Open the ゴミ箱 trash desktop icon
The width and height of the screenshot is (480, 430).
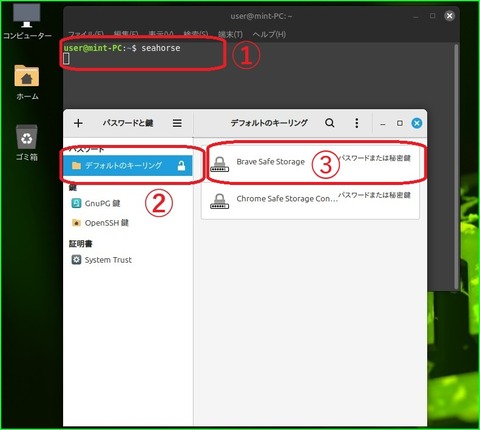coord(27,142)
